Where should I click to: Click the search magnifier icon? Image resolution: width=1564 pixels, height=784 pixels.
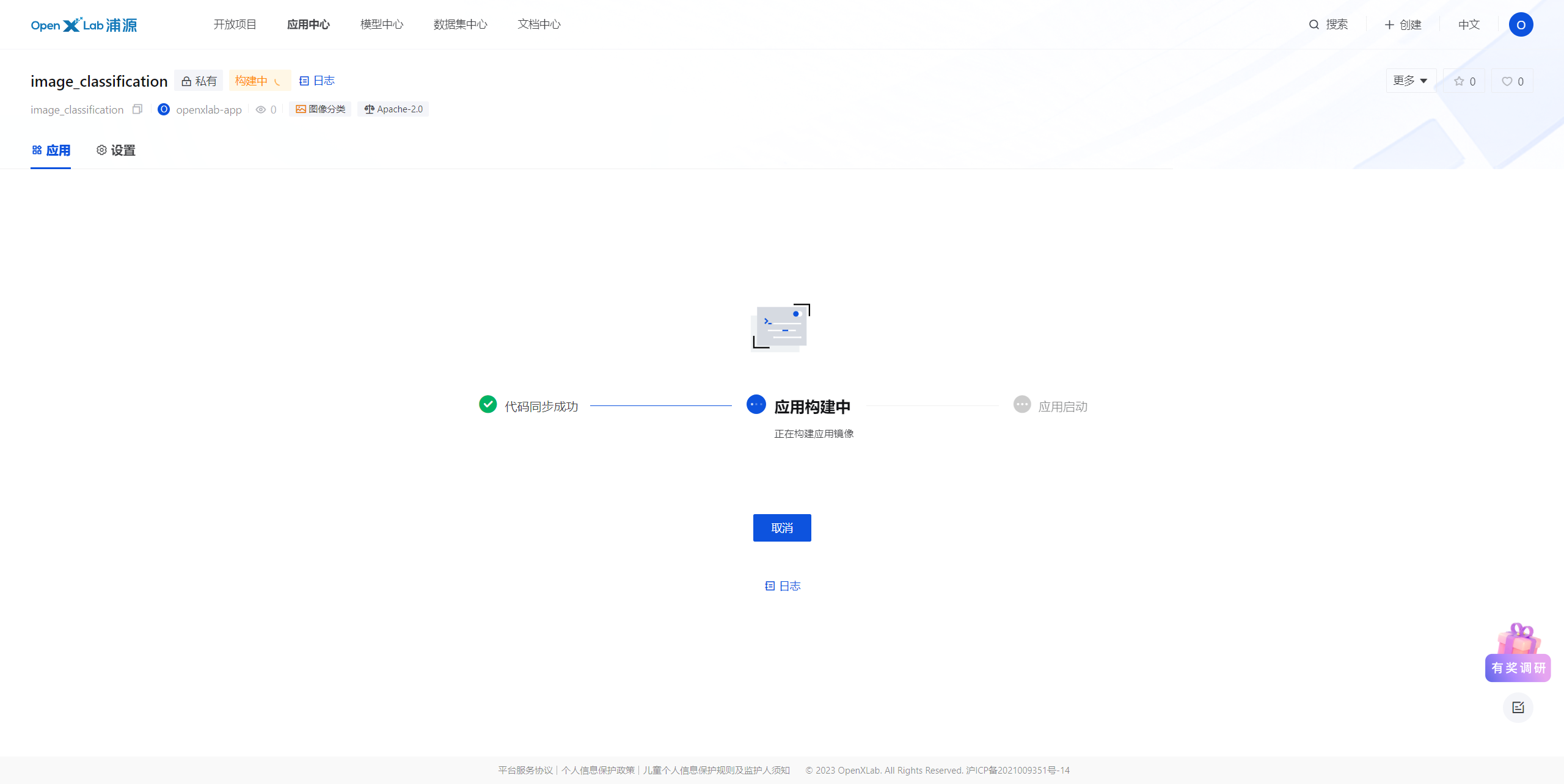pyautogui.click(x=1314, y=24)
